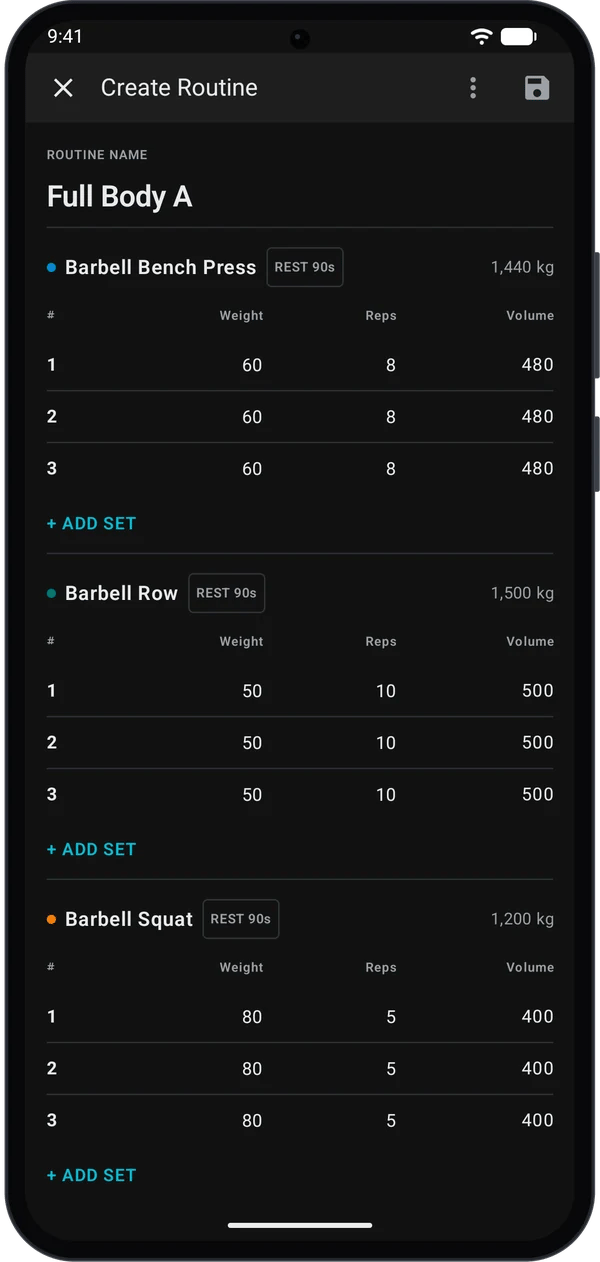Open REST 90s for Barbell Squat
This screenshot has width=600, height=1262.
241,919
